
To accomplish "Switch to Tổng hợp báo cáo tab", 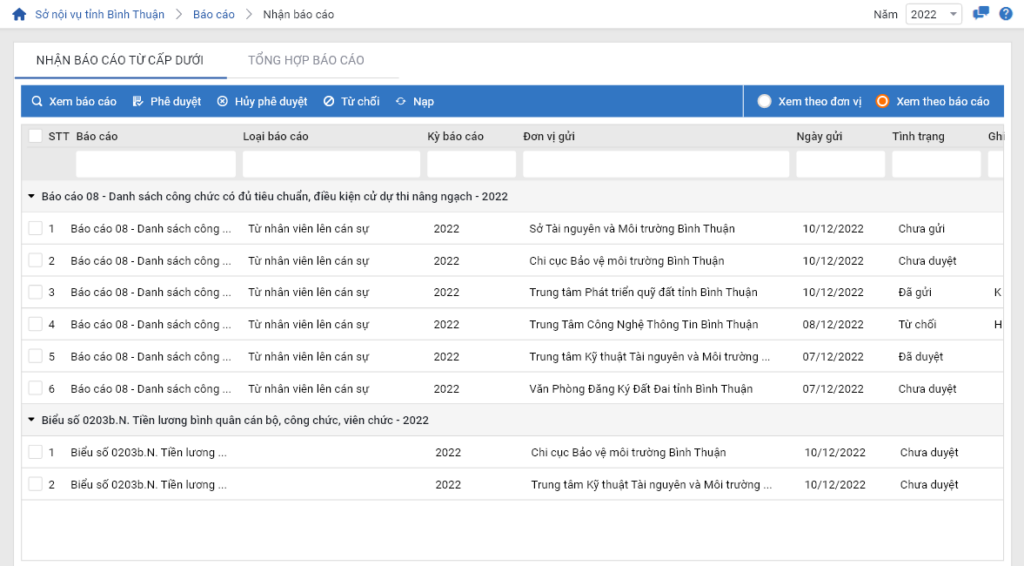I will 306,60.
